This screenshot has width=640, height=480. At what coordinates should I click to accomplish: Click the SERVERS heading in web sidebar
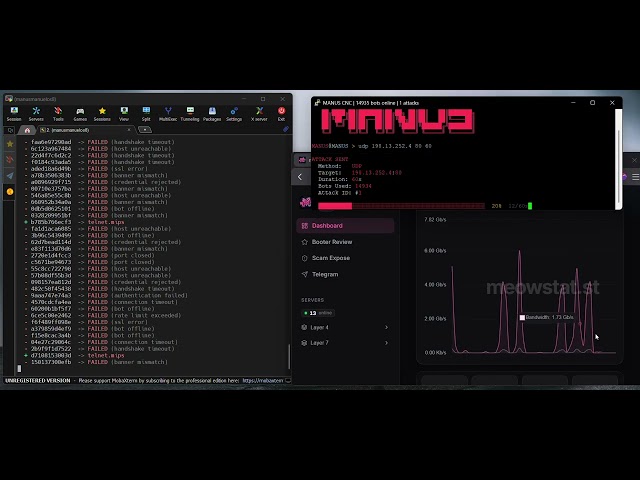(x=313, y=300)
